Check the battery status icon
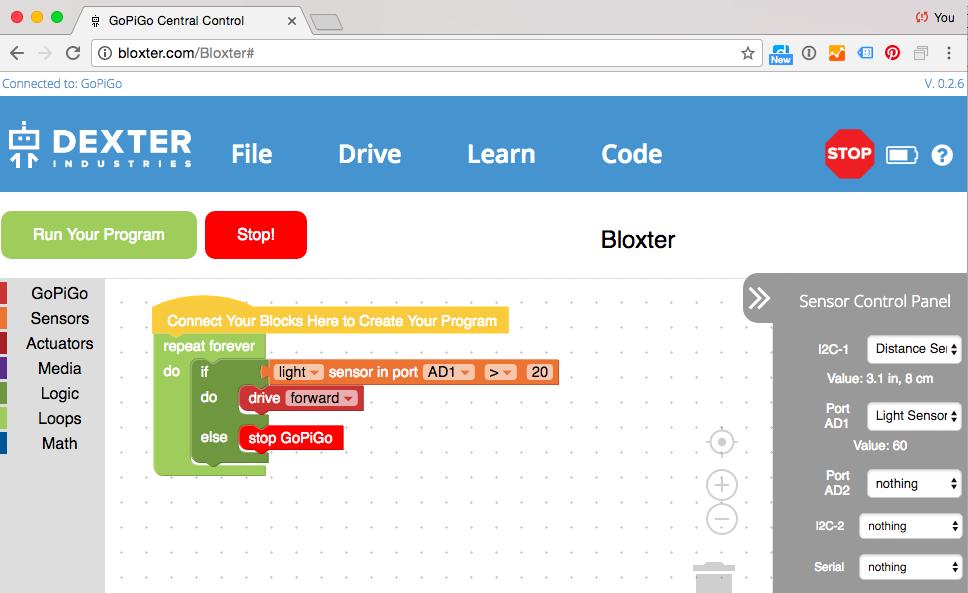This screenshot has height=593, width=968. [x=901, y=155]
